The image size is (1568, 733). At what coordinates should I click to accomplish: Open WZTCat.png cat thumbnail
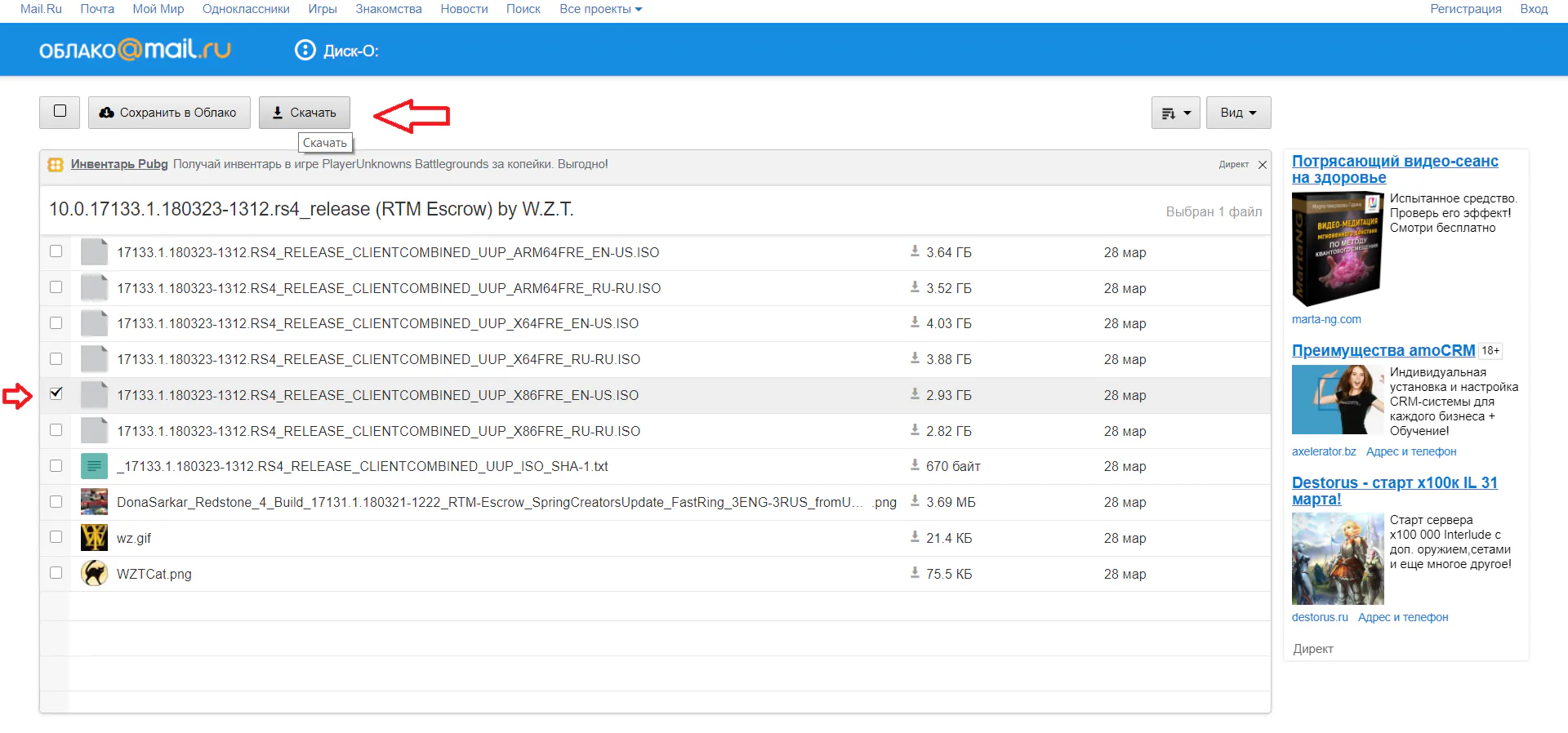(95, 573)
